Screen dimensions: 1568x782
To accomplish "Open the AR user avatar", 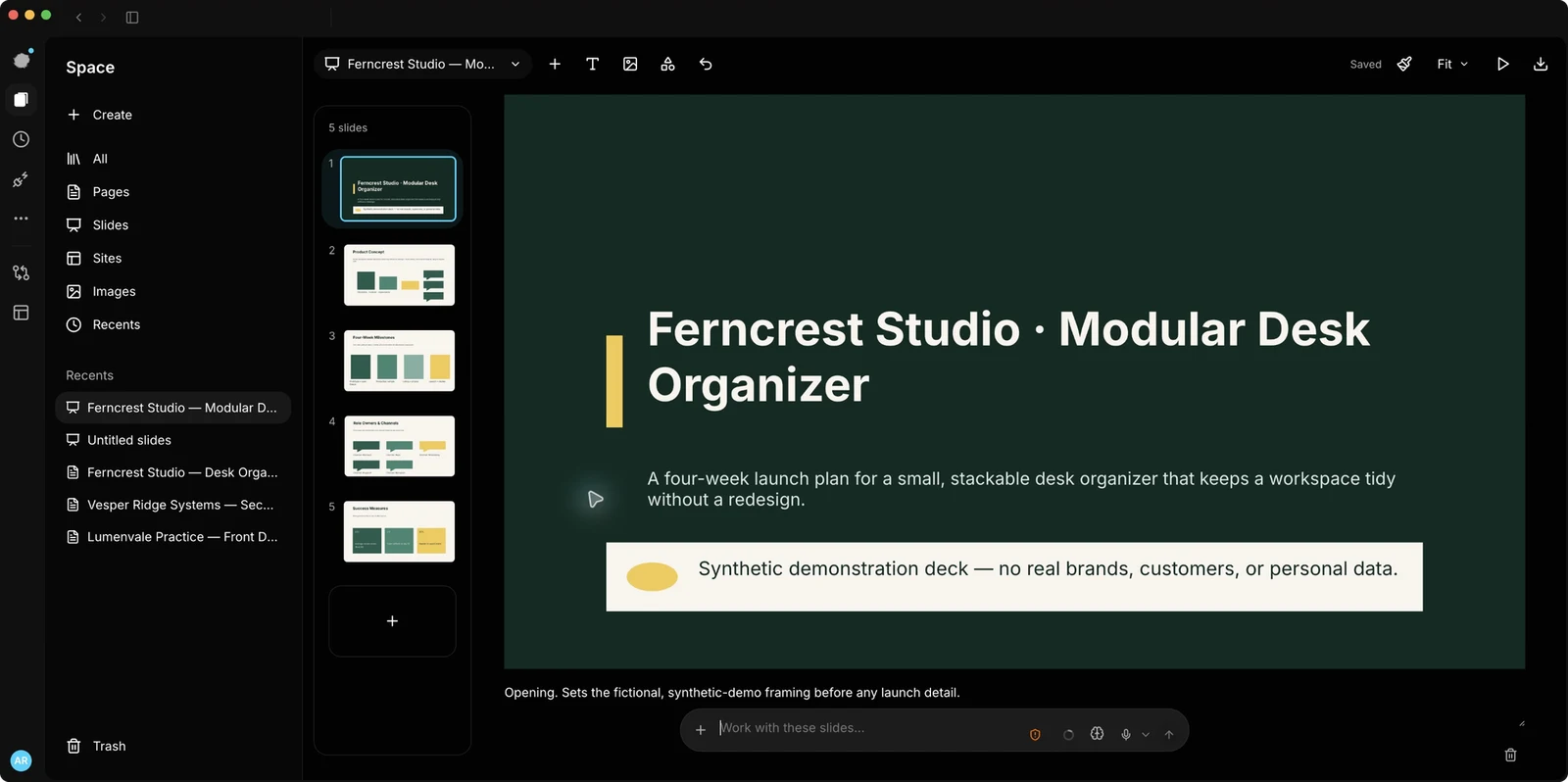I will pos(21,760).
